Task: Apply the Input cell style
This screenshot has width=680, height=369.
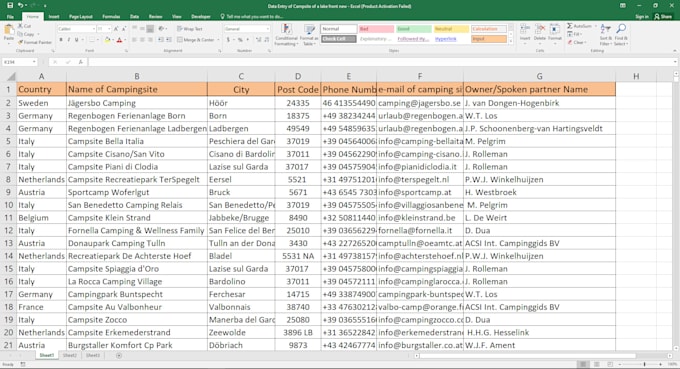Action: coord(489,39)
